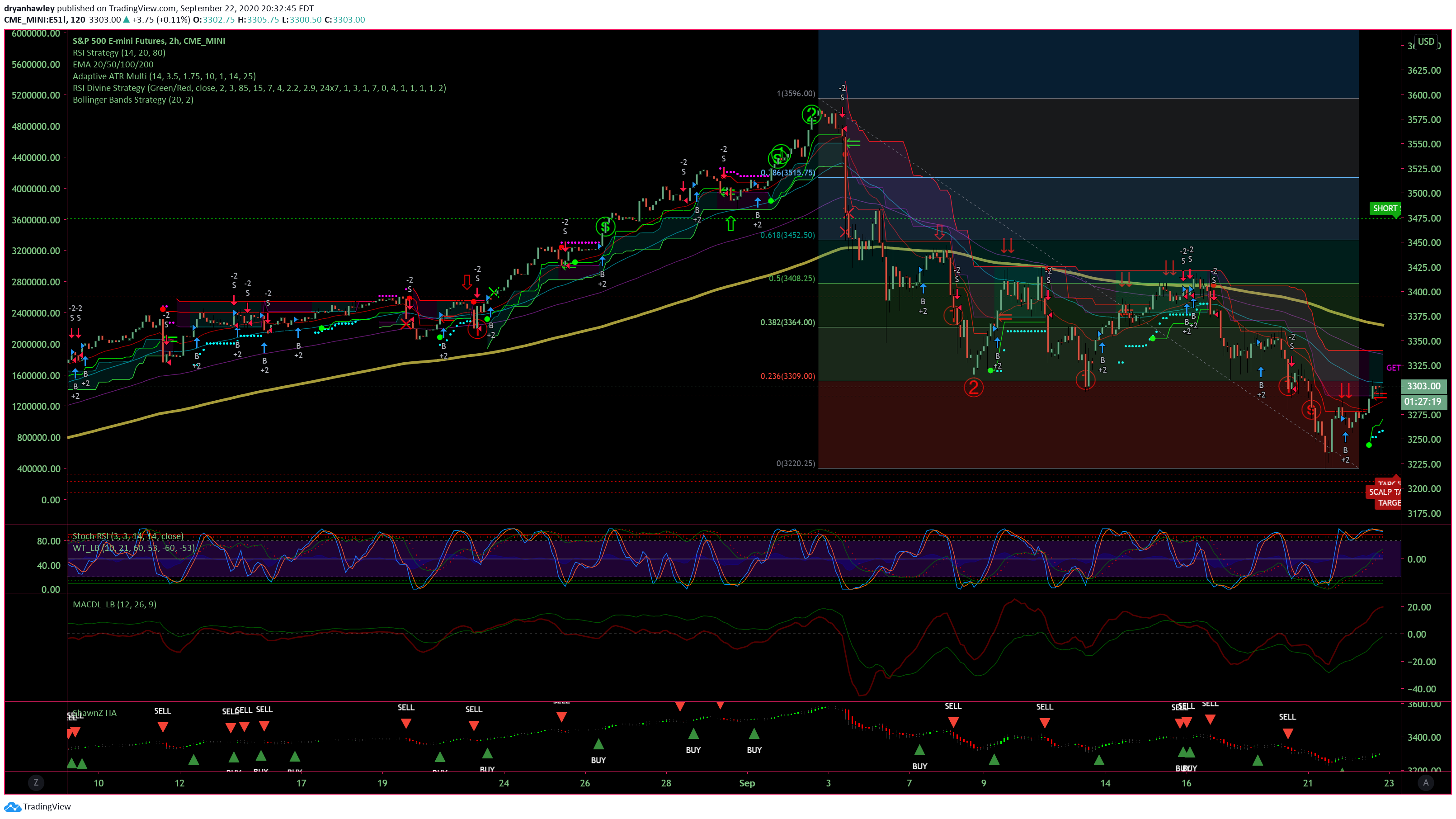
Task: Click the L:3300.50 low value
Action: (x=302, y=20)
